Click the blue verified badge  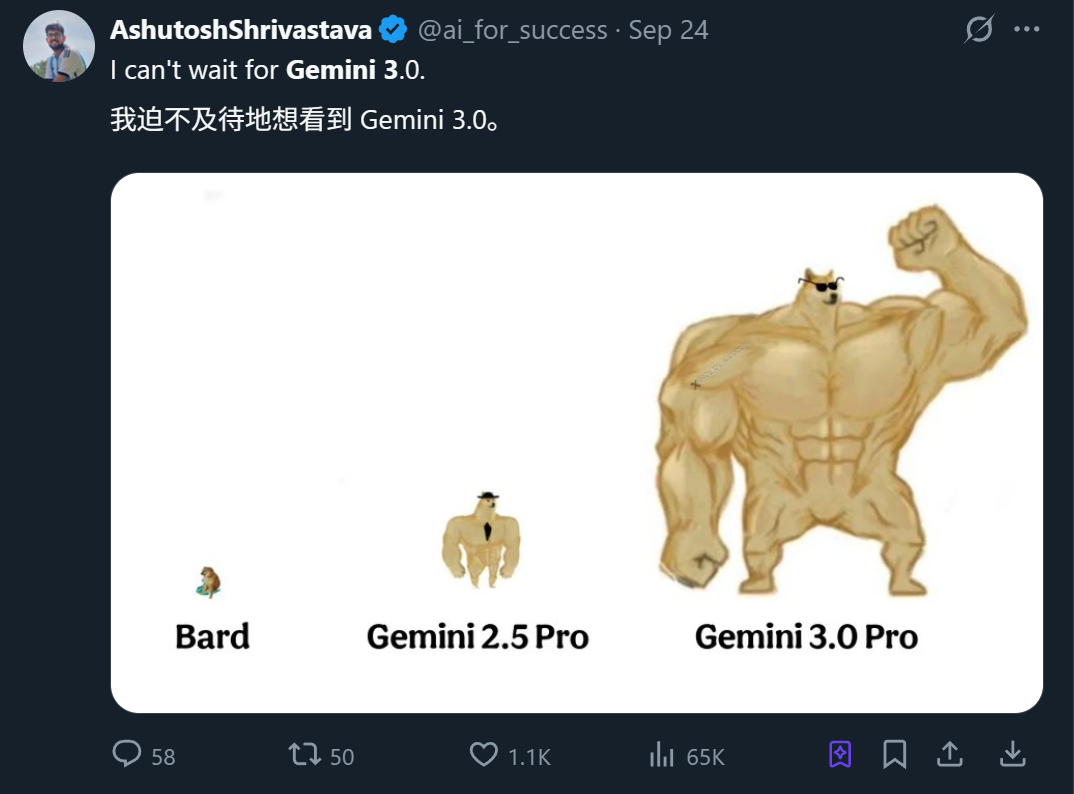tap(392, 30)
